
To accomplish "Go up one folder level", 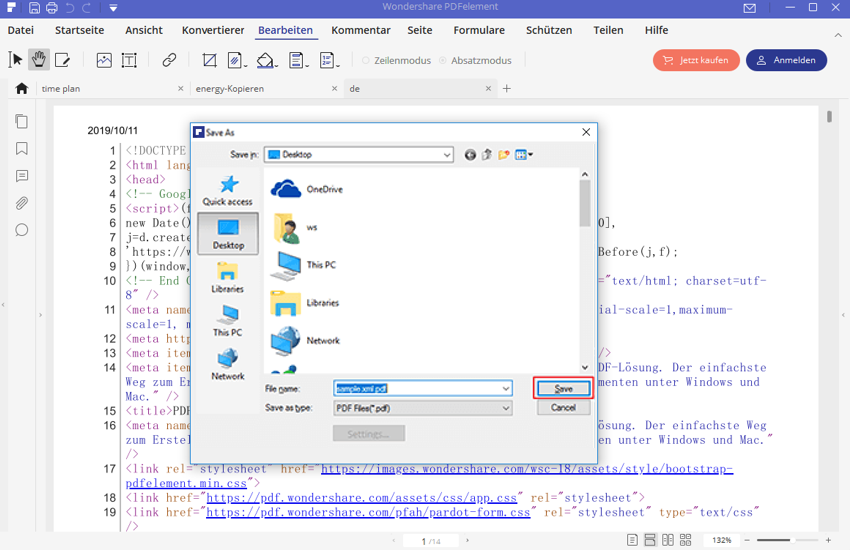I will tap(487, 155).
